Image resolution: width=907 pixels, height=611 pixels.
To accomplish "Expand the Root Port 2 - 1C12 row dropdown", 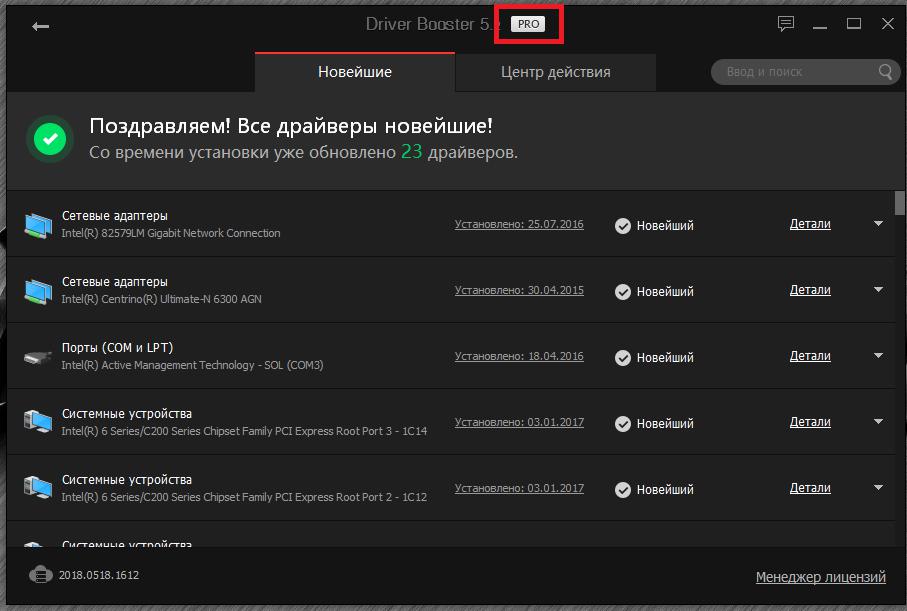I will tap(878, 487).
